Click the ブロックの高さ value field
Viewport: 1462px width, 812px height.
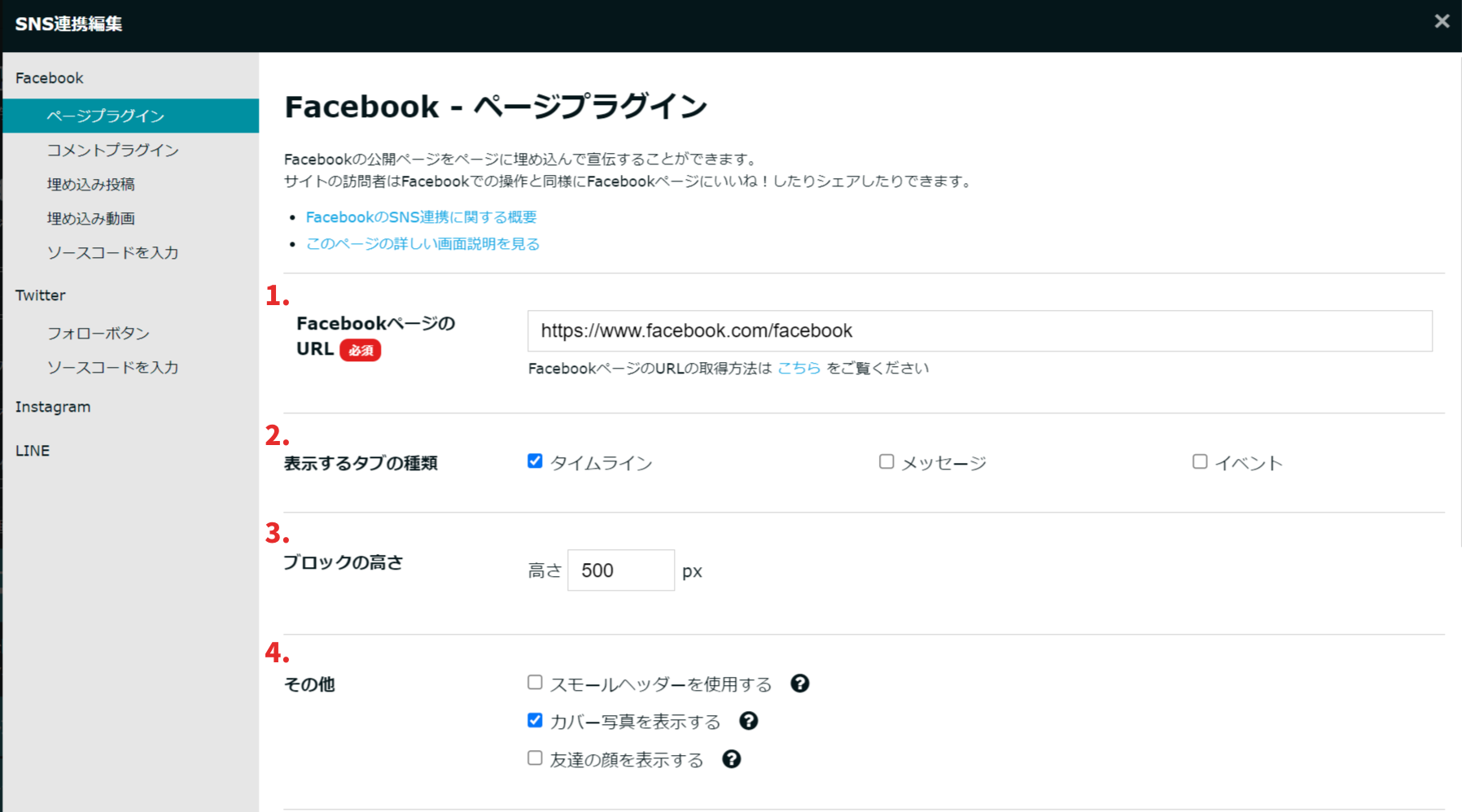coord(620,570)
